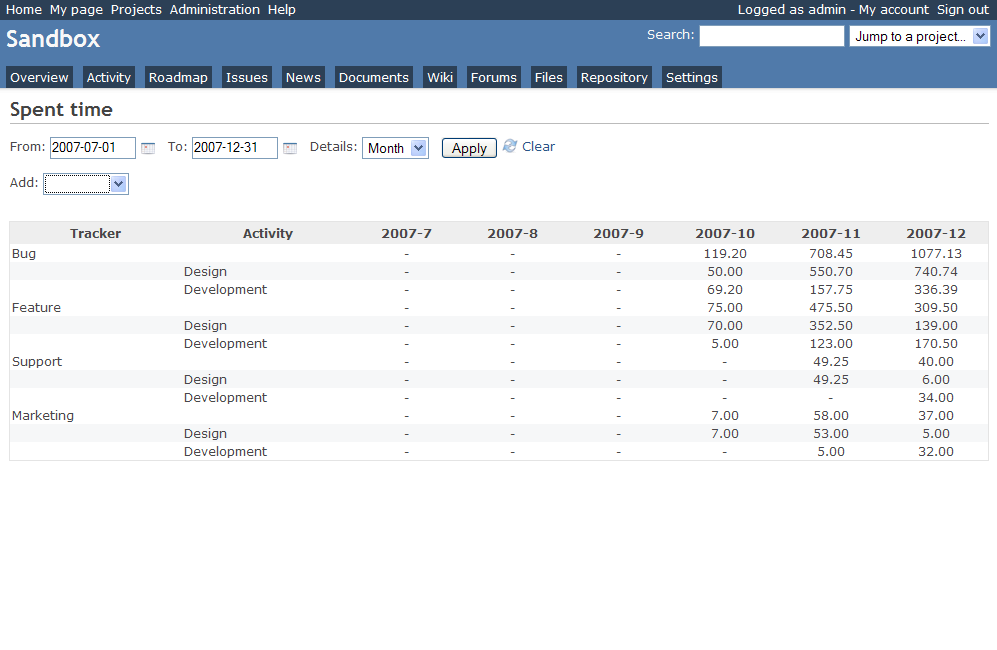Open the project Settings tab
The height and width of the screenshot is (650, 997).
pyautogui.click(x=692, y=78)
